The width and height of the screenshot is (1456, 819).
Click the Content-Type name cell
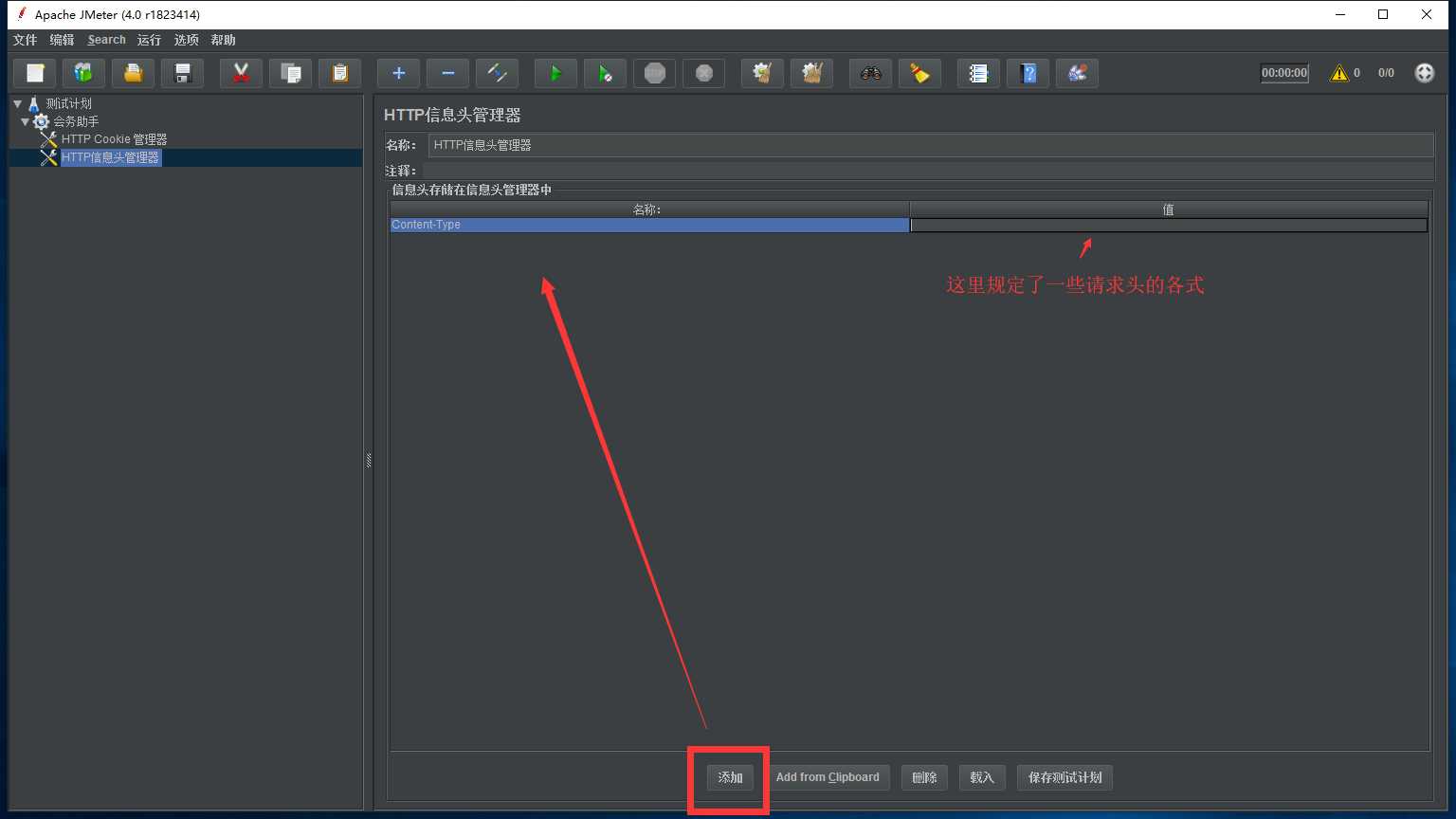tap(649, 225)
